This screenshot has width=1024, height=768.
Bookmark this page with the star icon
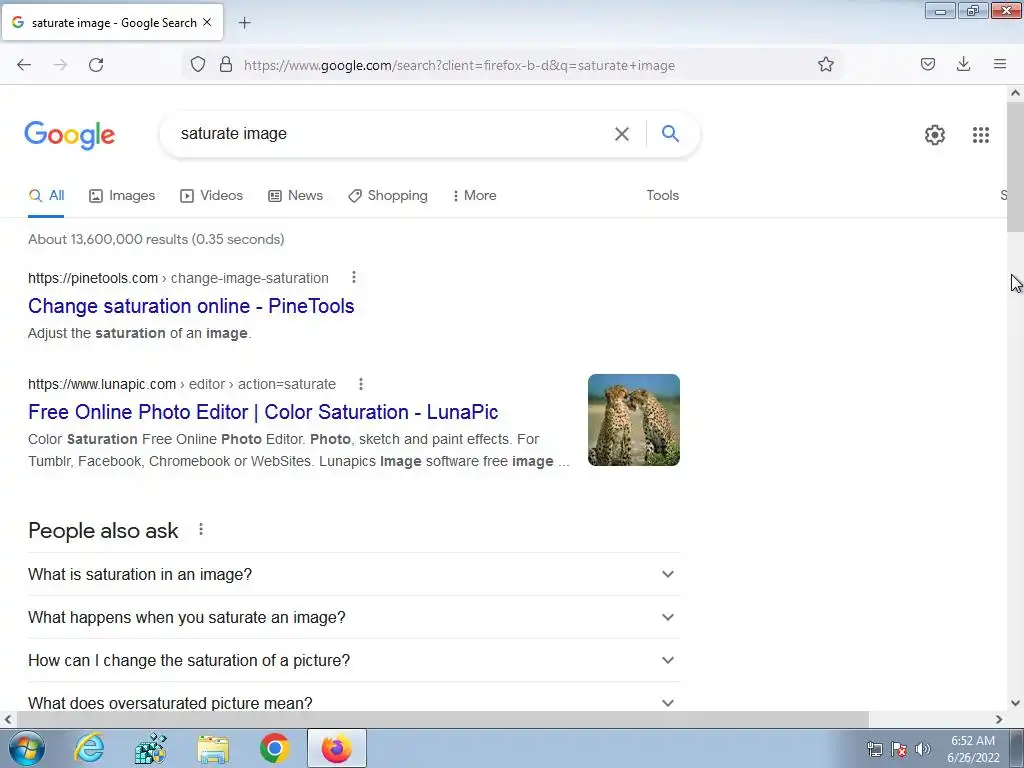click(825, 65)
